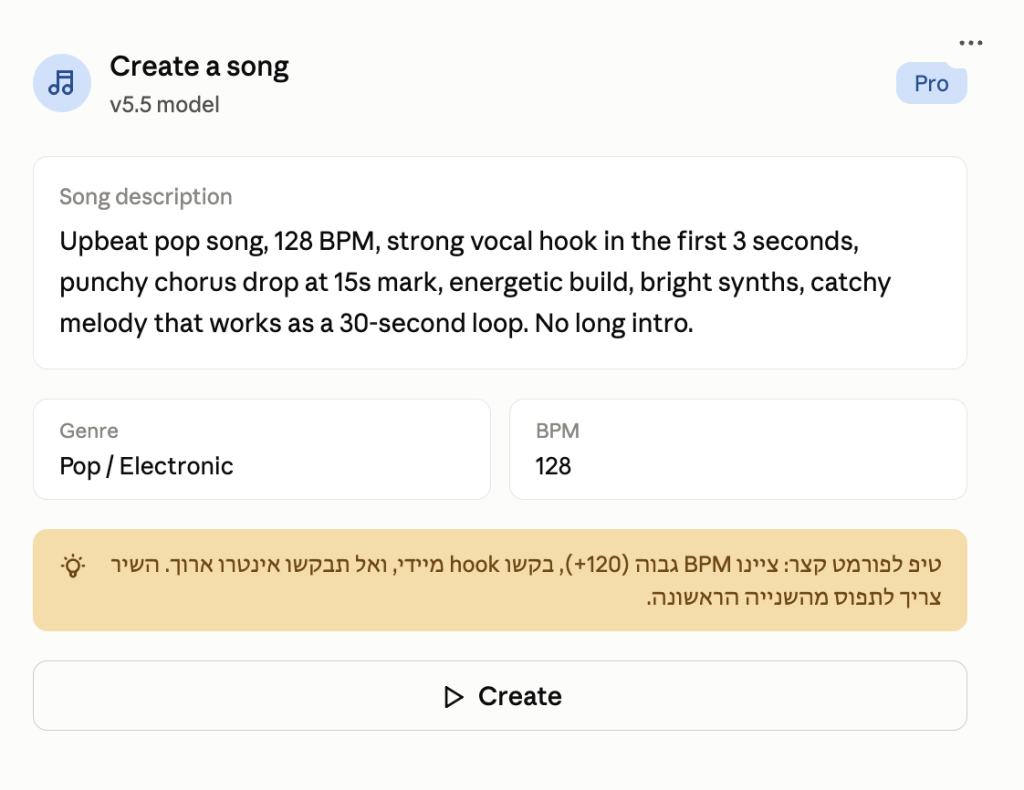This screenshot has width=1024, height=790.
Task: Open the three-dot more options menu
Action: [x=970, y=43]
